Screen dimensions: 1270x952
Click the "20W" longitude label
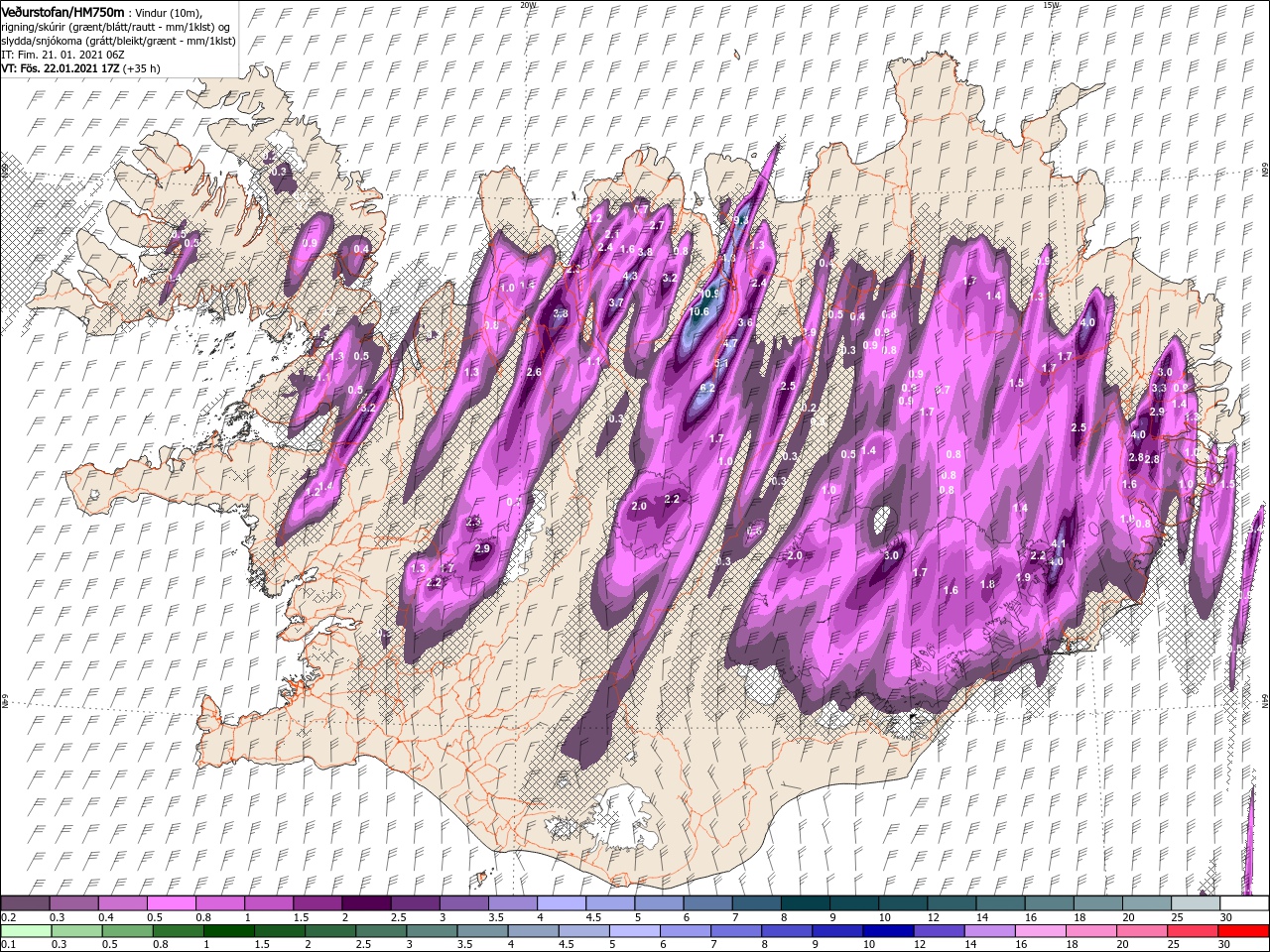pyautogui.click(x=528, y=4)
